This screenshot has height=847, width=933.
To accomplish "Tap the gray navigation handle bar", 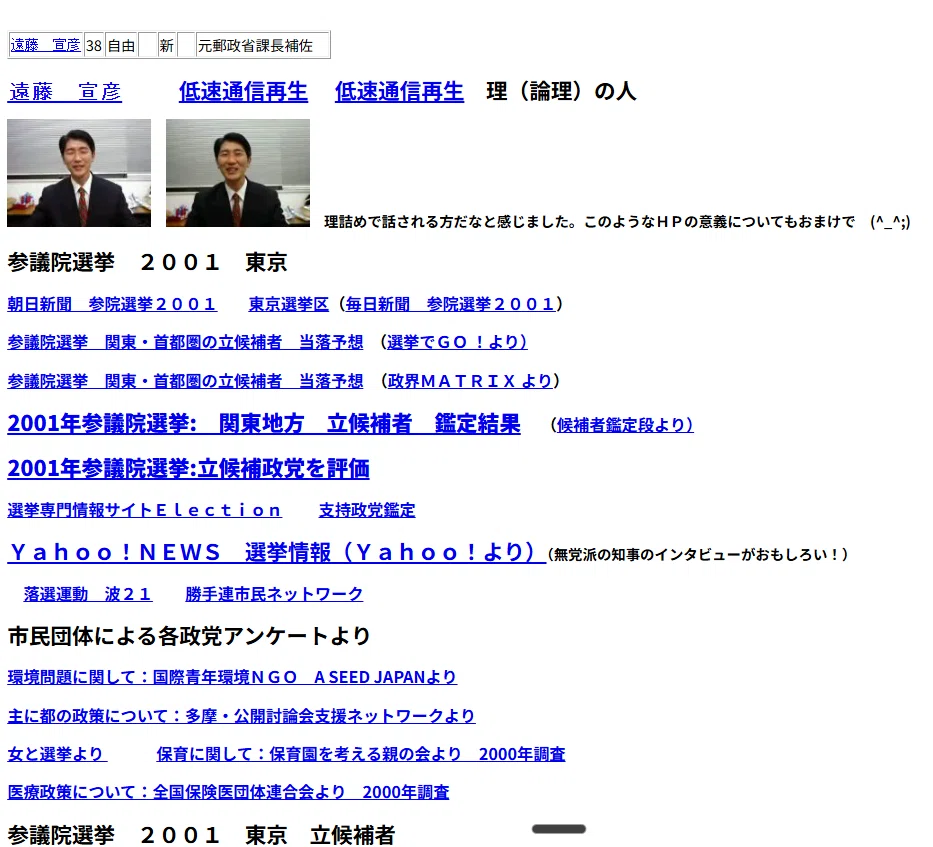I will point(559,829).
